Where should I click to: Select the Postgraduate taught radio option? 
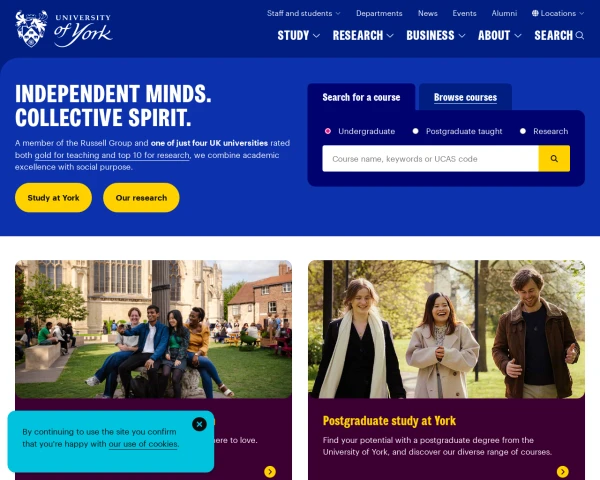(415, 131)
